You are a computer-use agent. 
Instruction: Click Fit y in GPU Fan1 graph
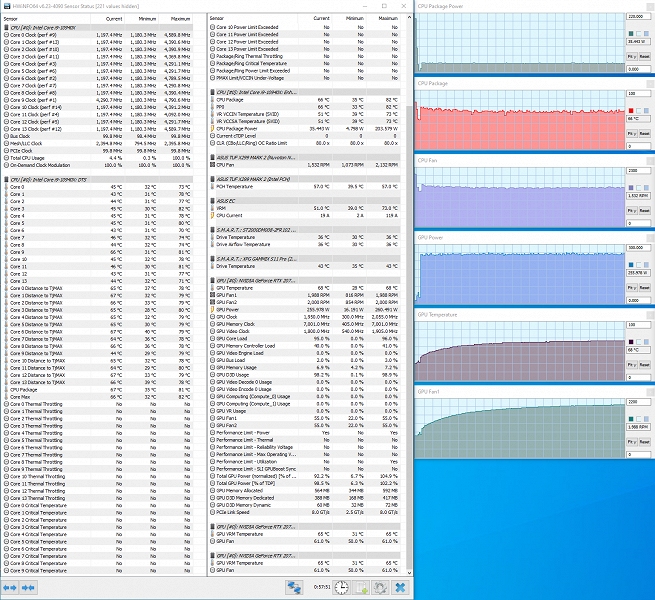coord(632,442)
